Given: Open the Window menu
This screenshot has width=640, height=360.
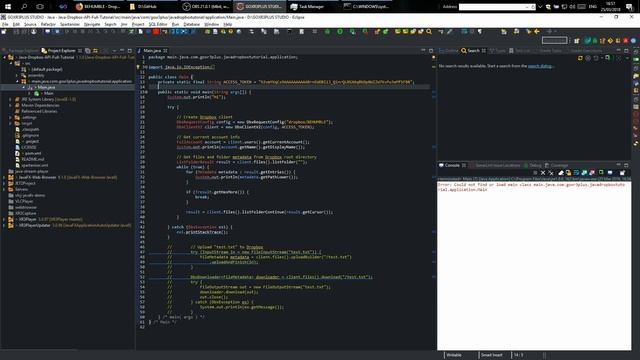Looking at the screenshot, I should (211, 24).
